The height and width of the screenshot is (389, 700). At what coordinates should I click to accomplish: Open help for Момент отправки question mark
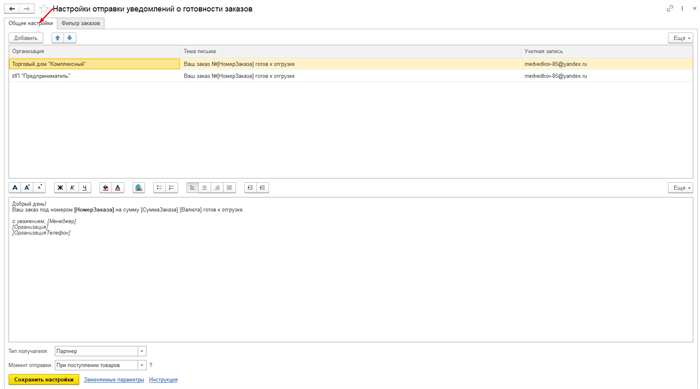150,365
